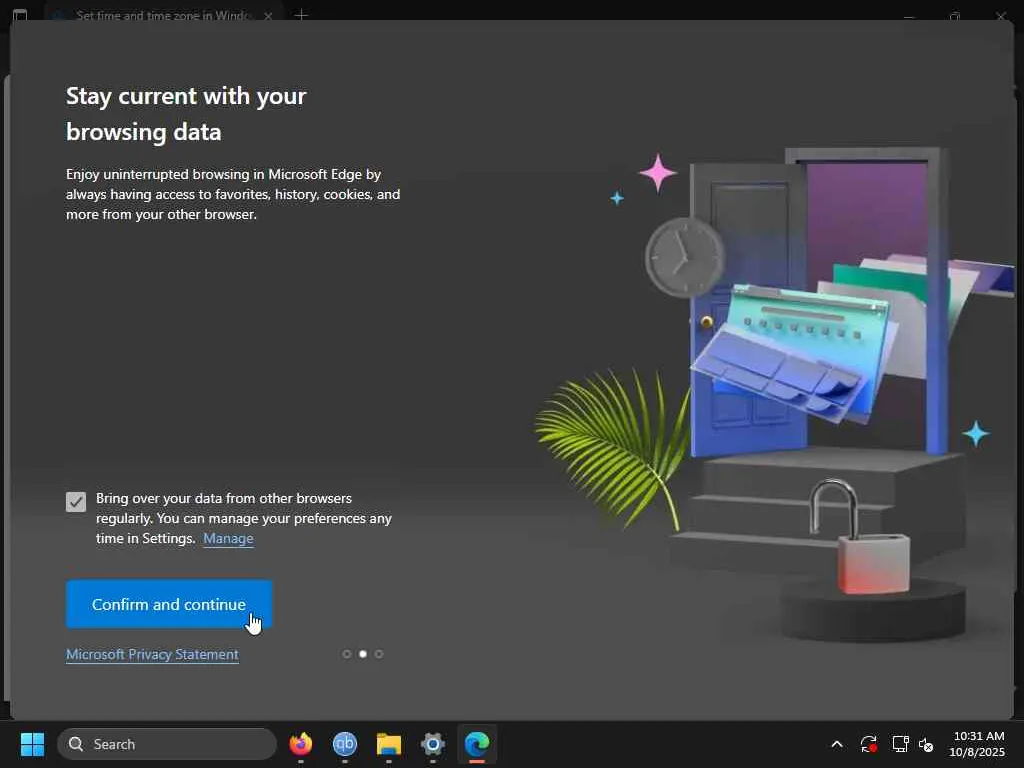Click the tab actions icon in Edge title bar
The height and width of the screenshot is (768, 1024).
pos(20,15)
